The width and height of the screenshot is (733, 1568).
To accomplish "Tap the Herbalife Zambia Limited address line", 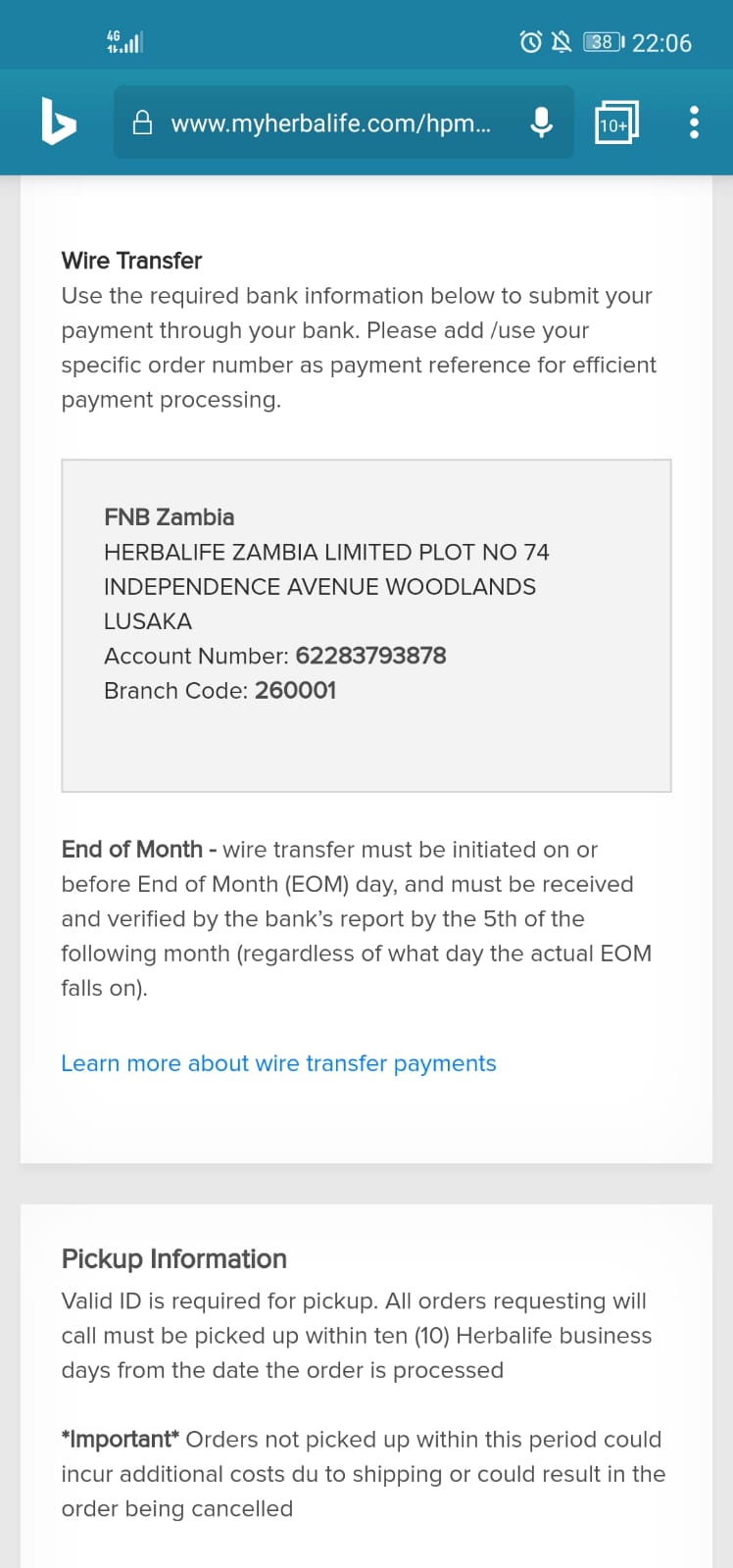I will tap(326, 552).
